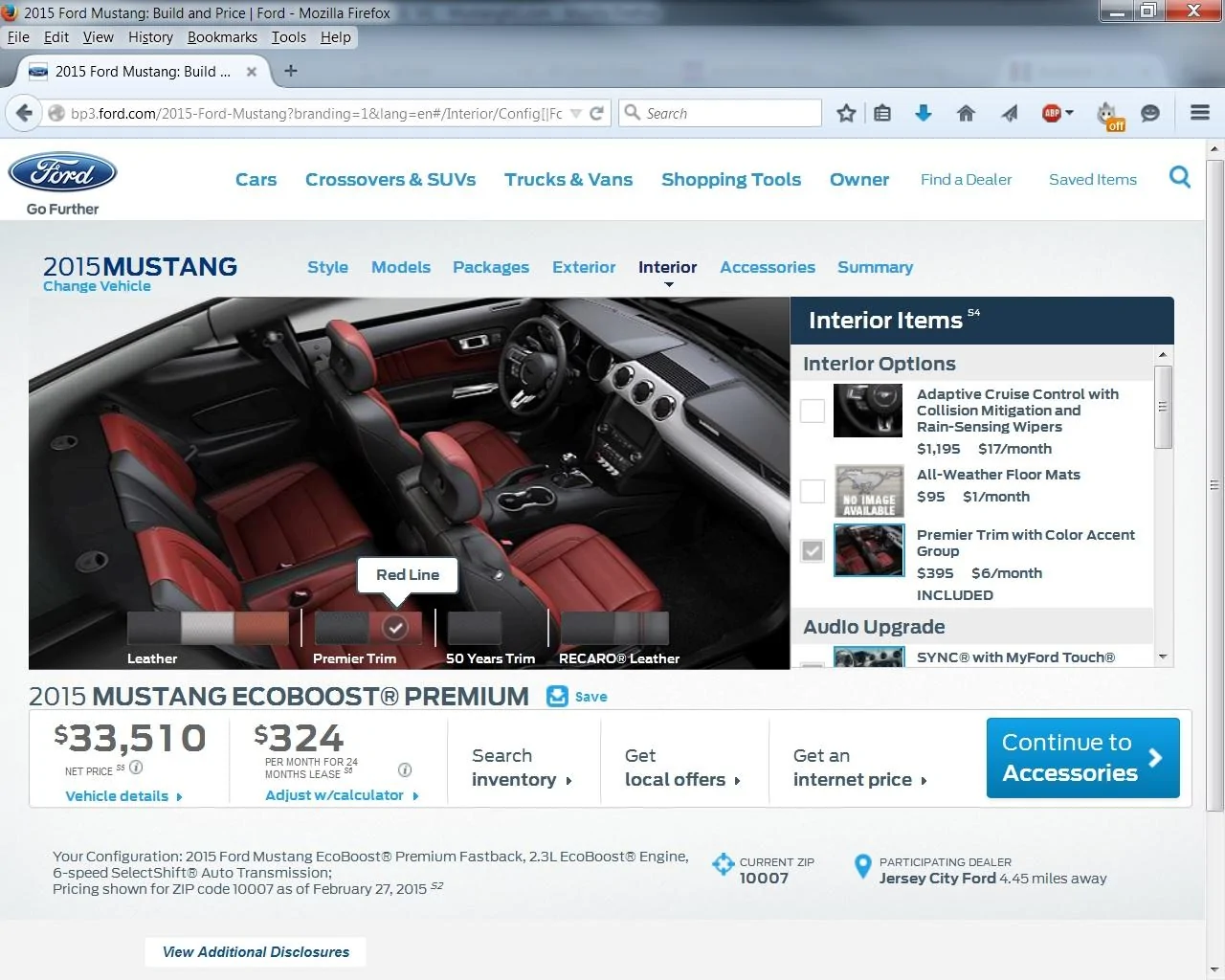Open the Tools menu
Viewport: 1225px width, 980px height.
[289, 36]
